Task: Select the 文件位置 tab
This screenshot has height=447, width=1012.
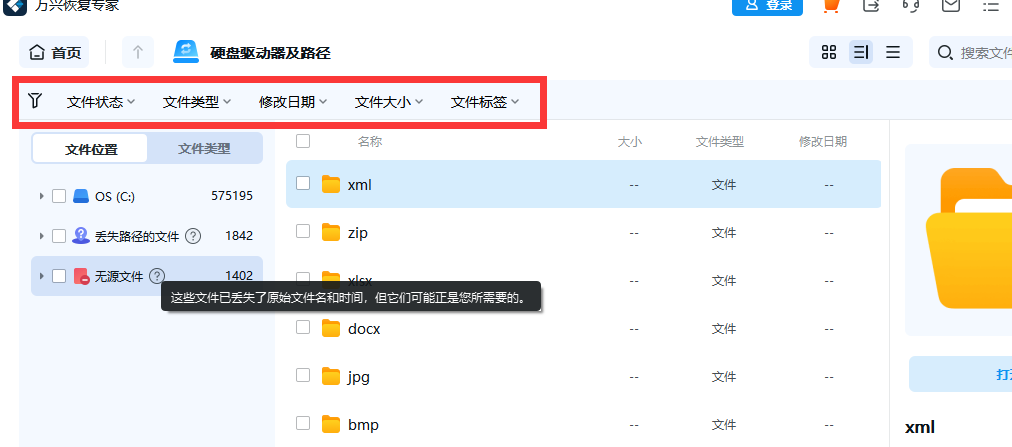Action: click(x=90, y=149)
